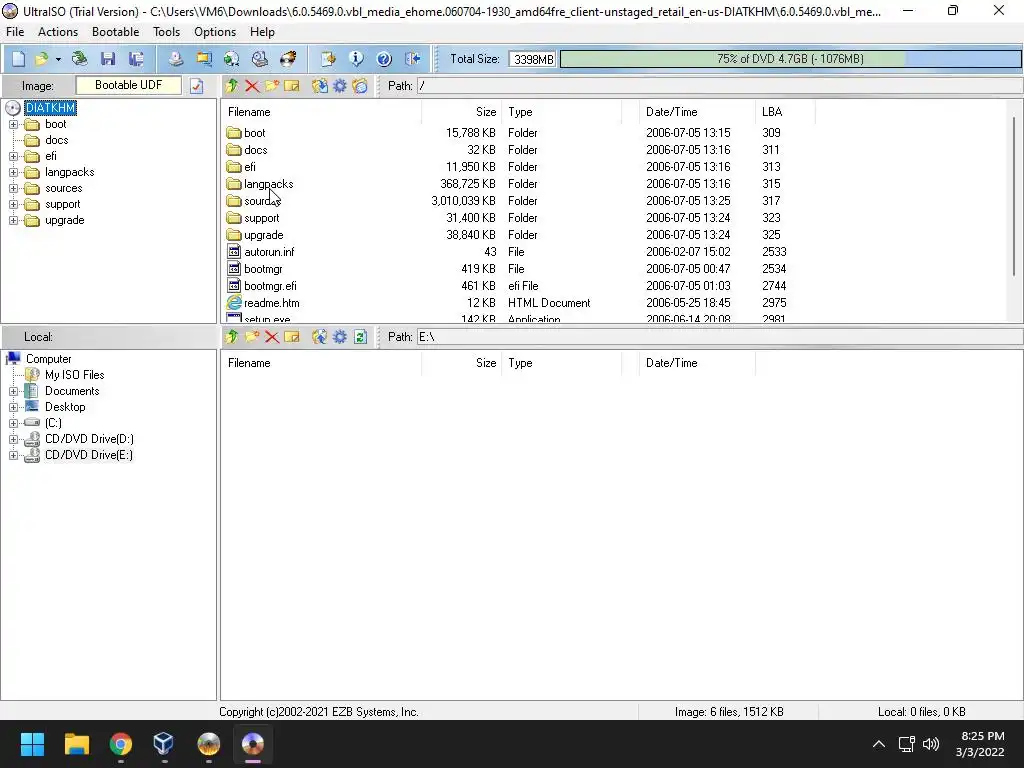Sort image list by Size column
The height and width of the screenshot is (768, 1024).
pos(461,112)
